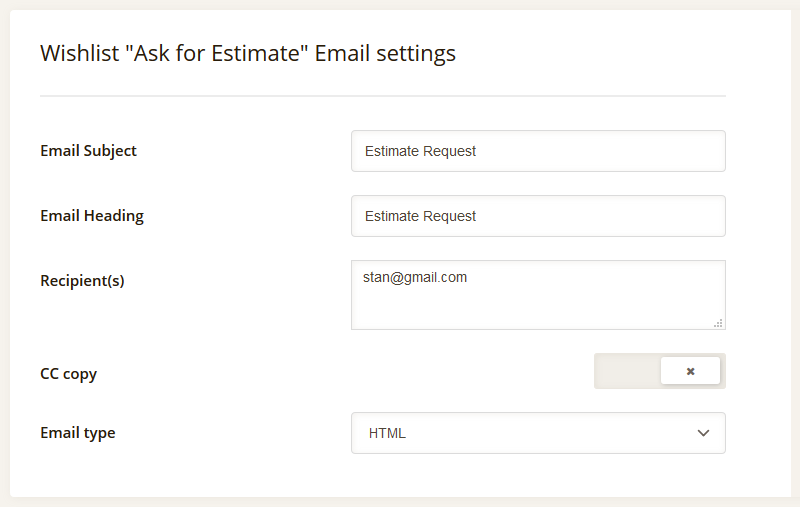Focus the Email Heading input field
The image size is (800, 507).
pyautogui.click(x=538, y=216)
